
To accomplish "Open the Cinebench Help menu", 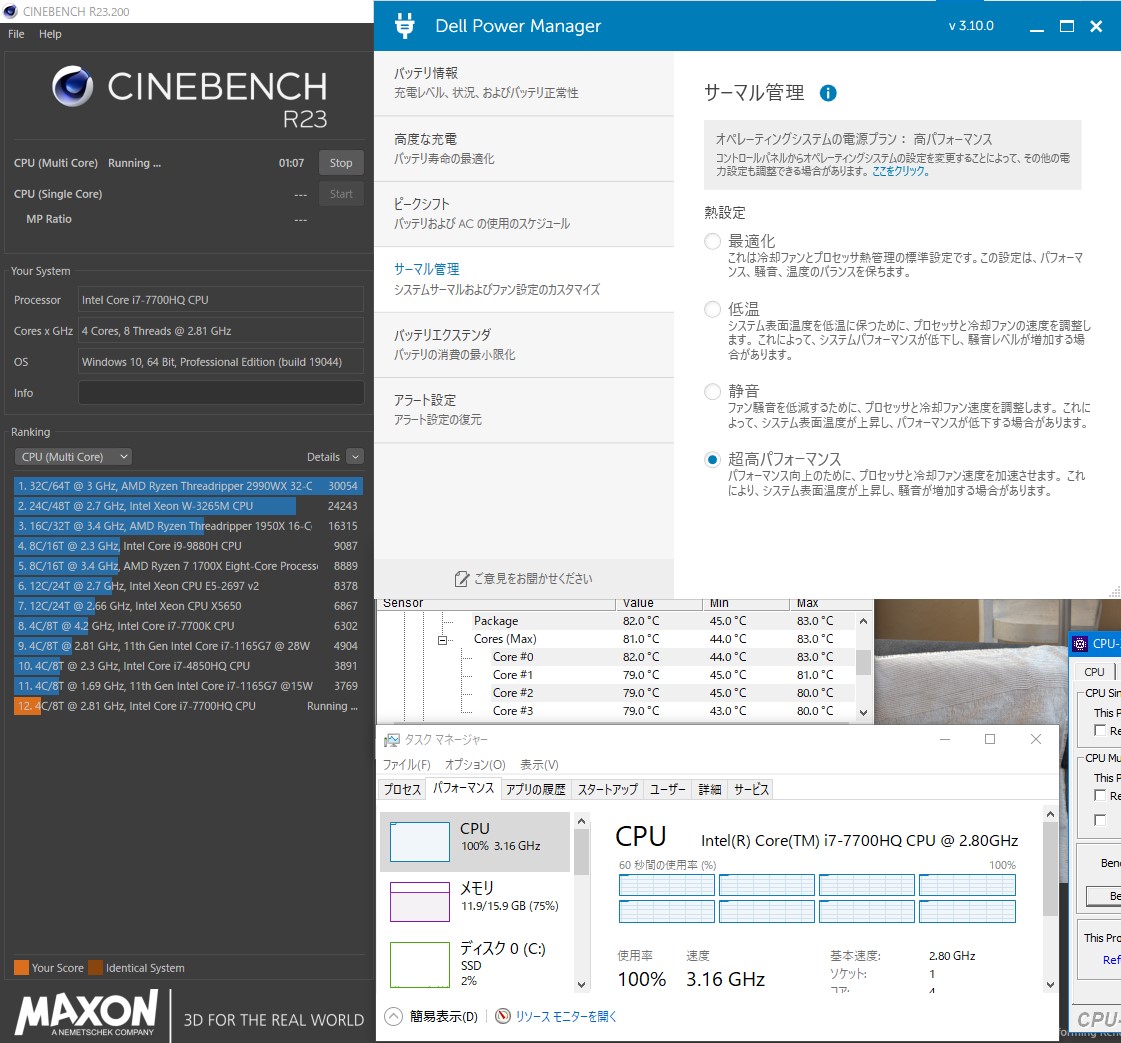I will (x=50, y=34).
